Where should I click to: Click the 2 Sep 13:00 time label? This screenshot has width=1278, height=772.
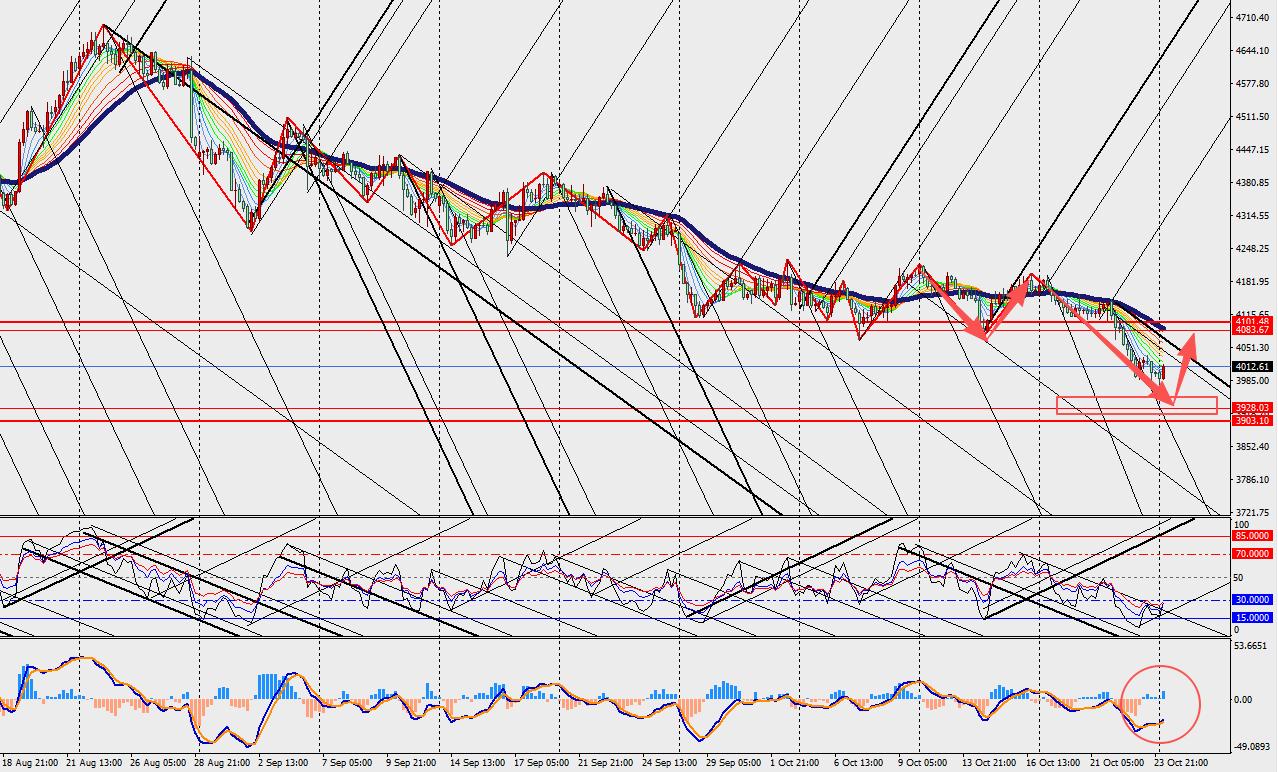point(283,763)
